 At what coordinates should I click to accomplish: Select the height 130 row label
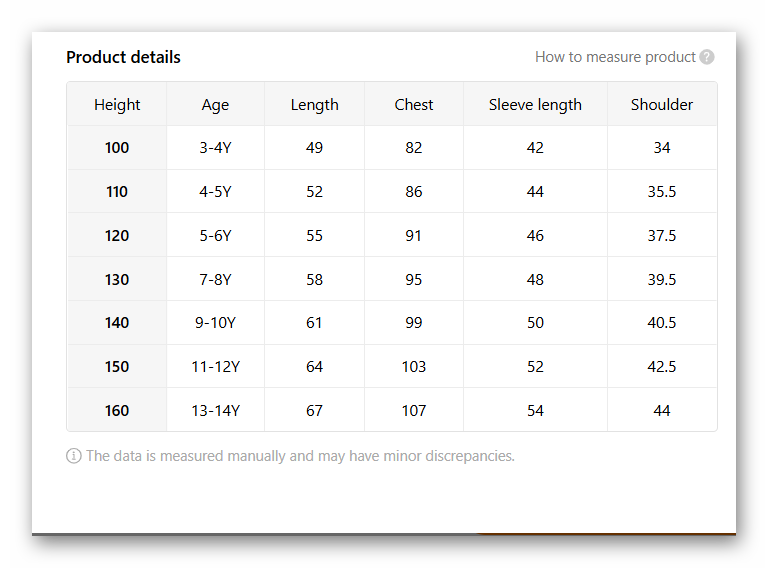coord(117,280)
